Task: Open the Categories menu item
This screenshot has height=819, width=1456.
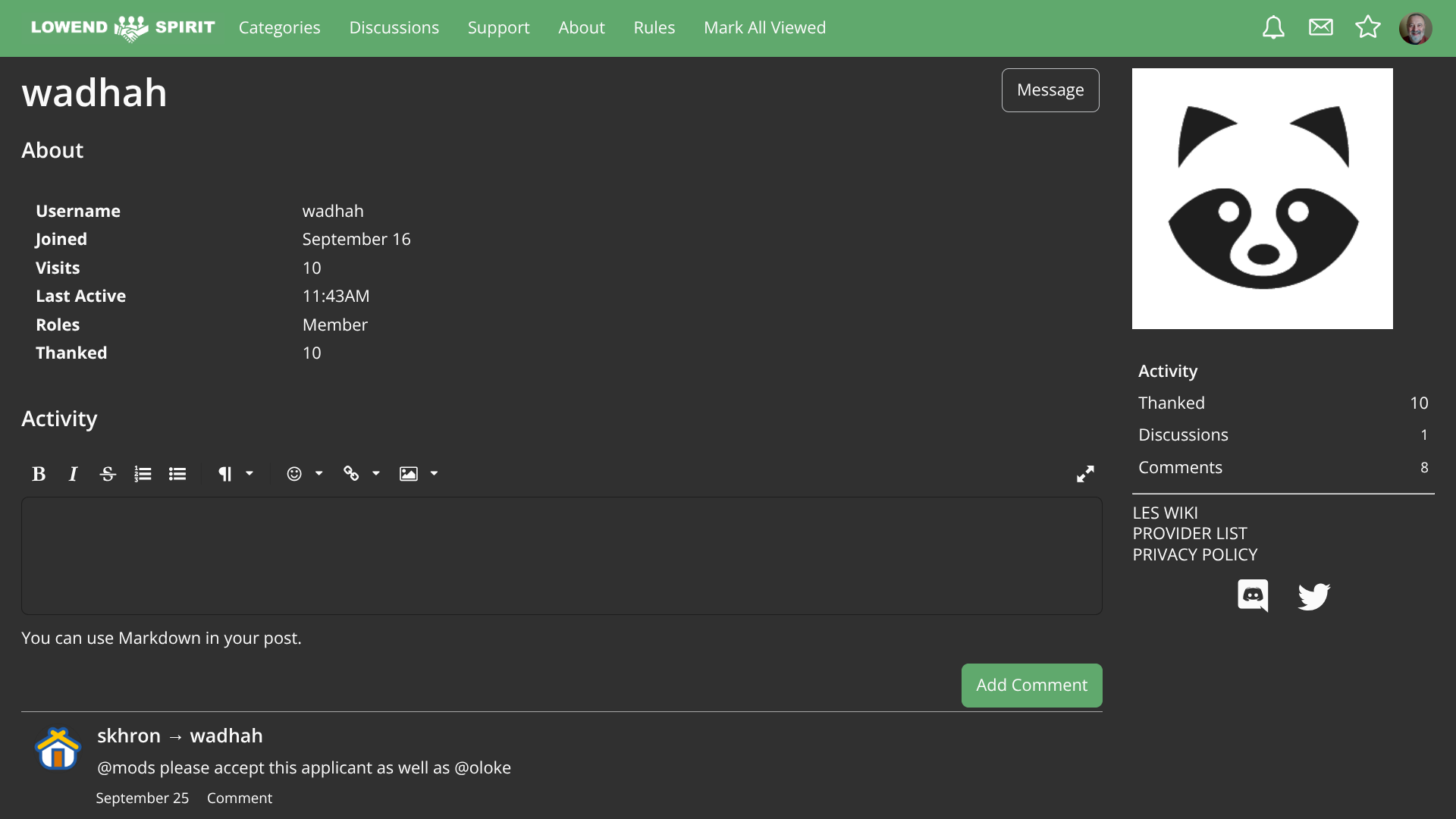Action: coord(279,28)
